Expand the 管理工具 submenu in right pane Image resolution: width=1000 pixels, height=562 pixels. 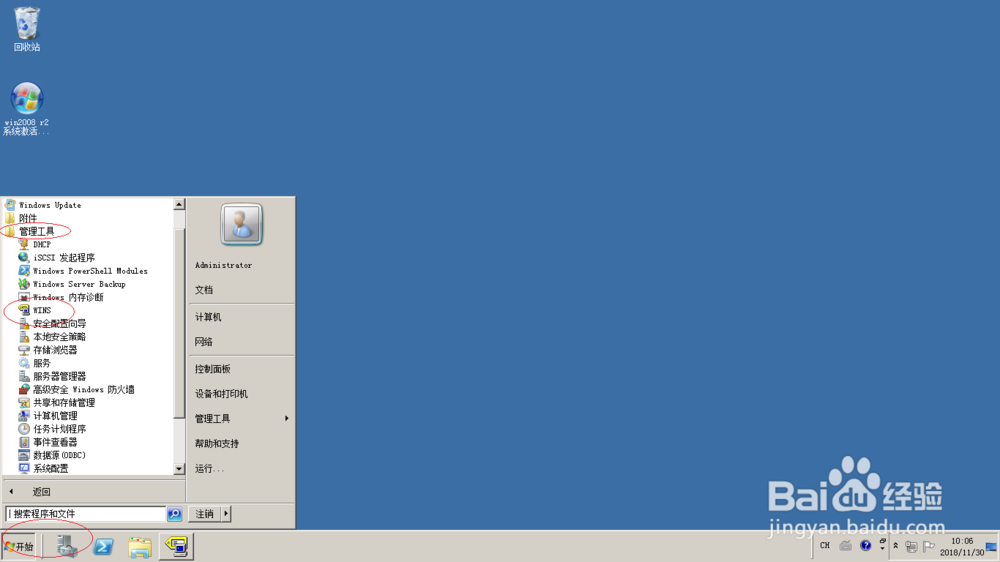(x=241, y=419)
